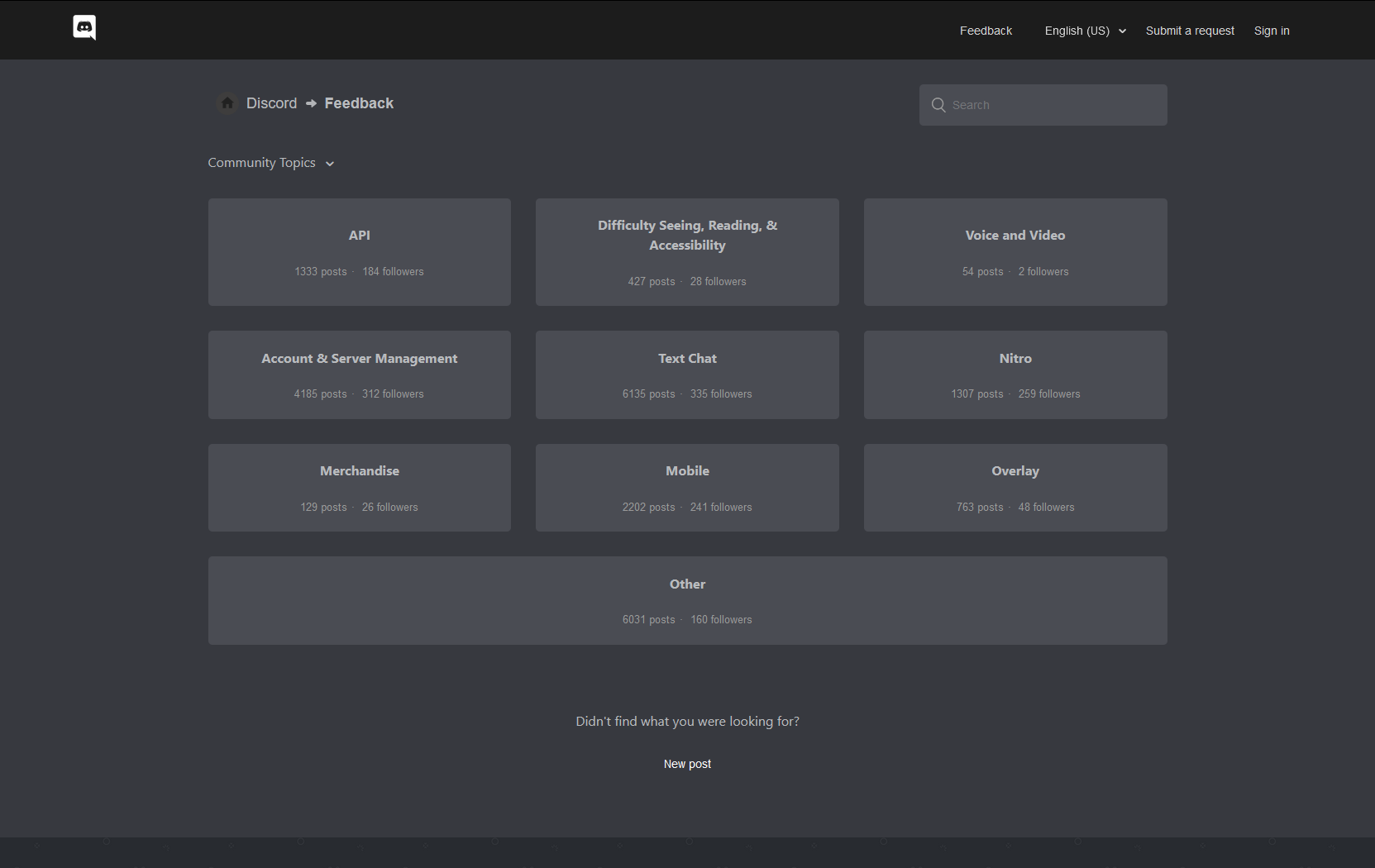Open the Other topic card
The height and width of the screenshot is (868, 1375).
(687, 600)
